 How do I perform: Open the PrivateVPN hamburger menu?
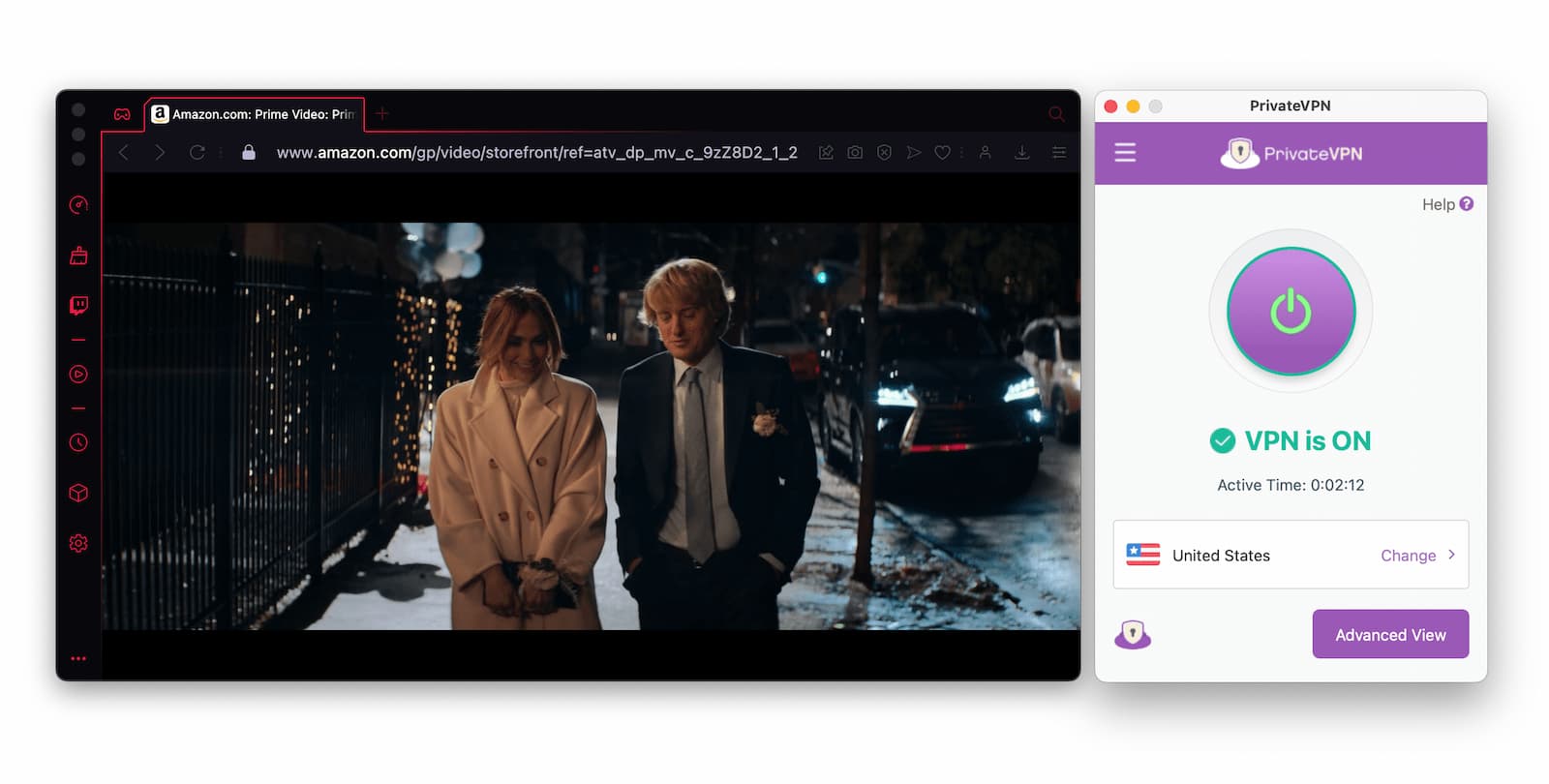[x=1125, y=153]
